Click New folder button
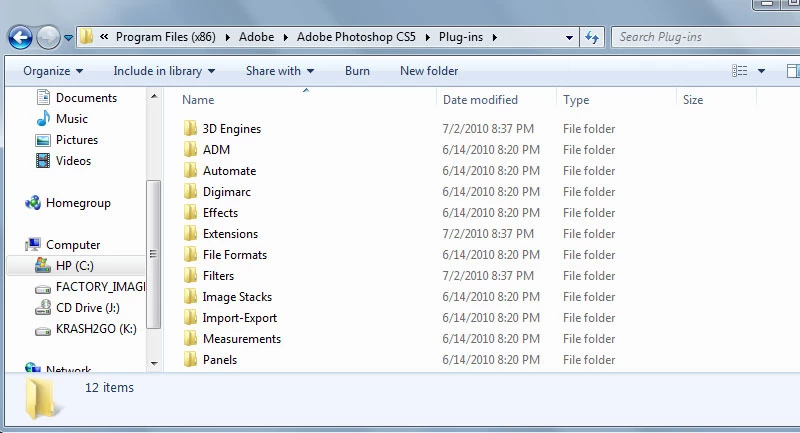Image resolution: width=800 pixels, height=433 pixels. pos(429,71)
